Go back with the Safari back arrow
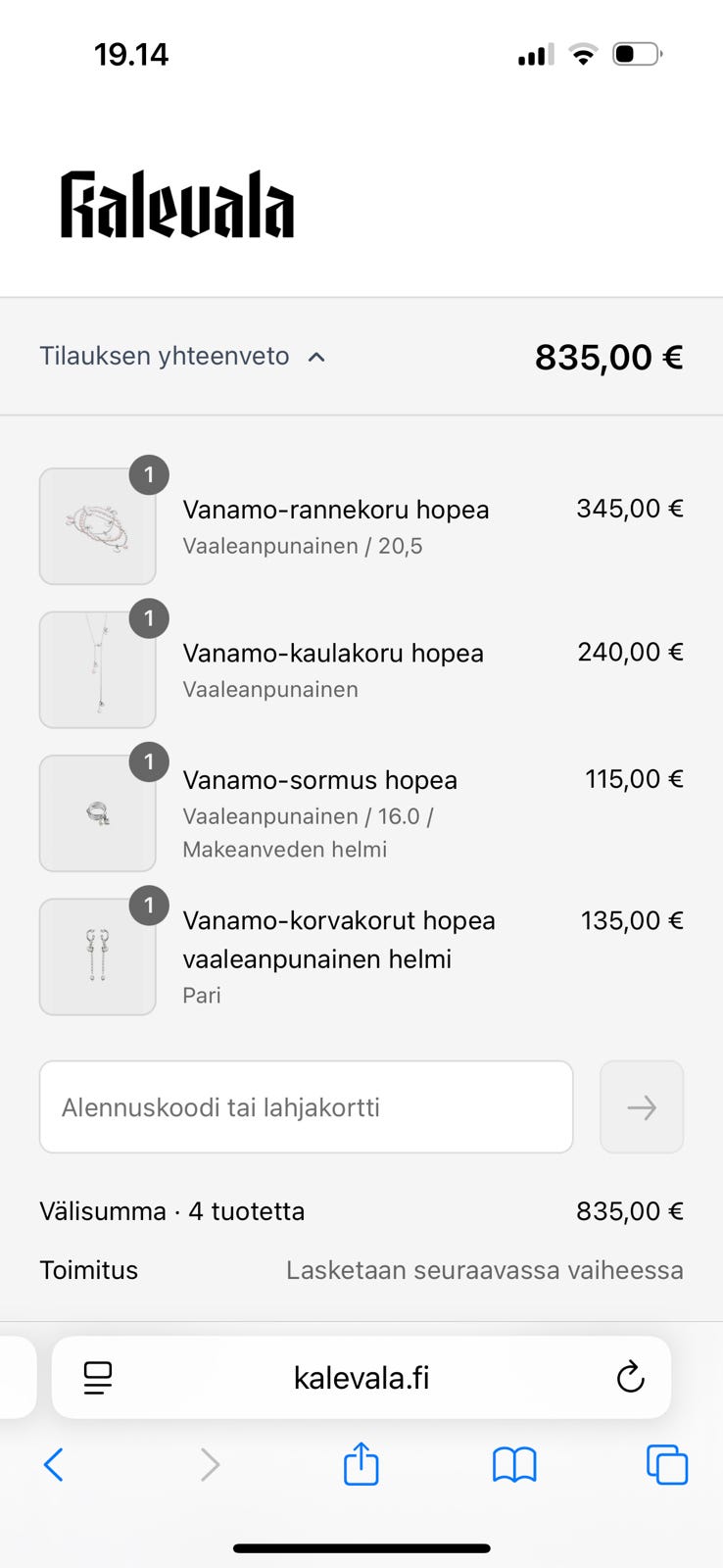Image resolution: width=723 pixels, height=1568 pixels. pos(54,1465)
